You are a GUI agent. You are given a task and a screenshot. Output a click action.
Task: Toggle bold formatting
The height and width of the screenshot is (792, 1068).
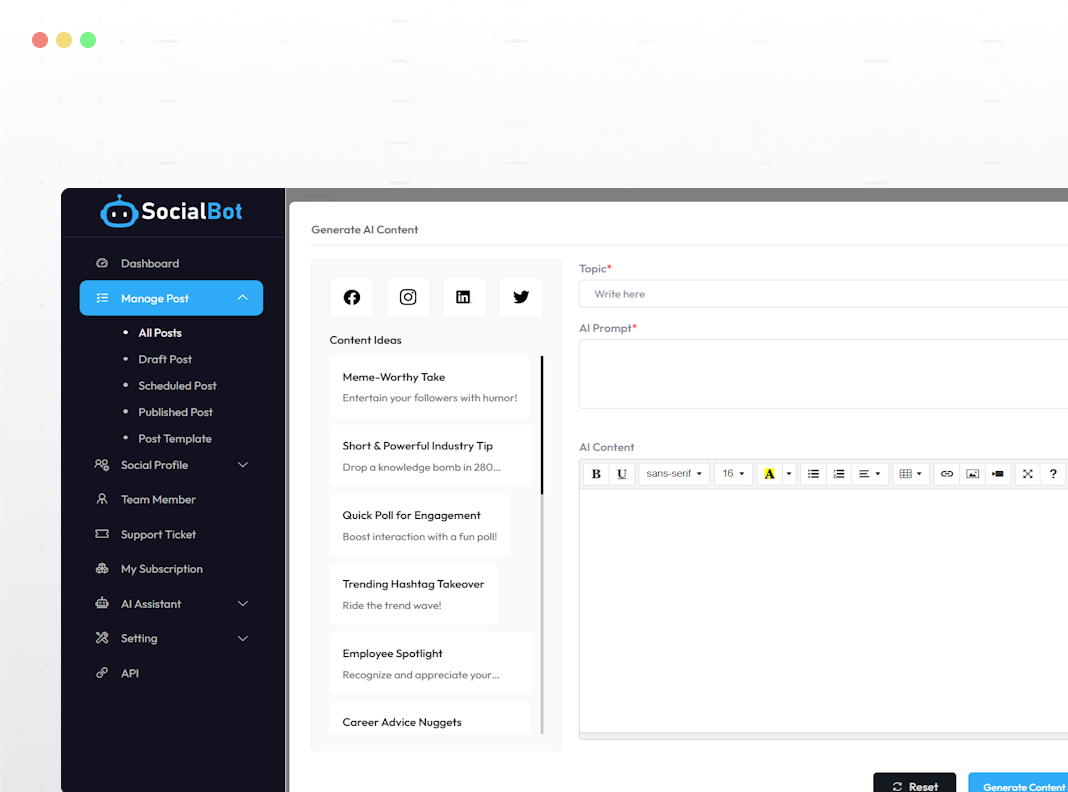click(596, 474)
